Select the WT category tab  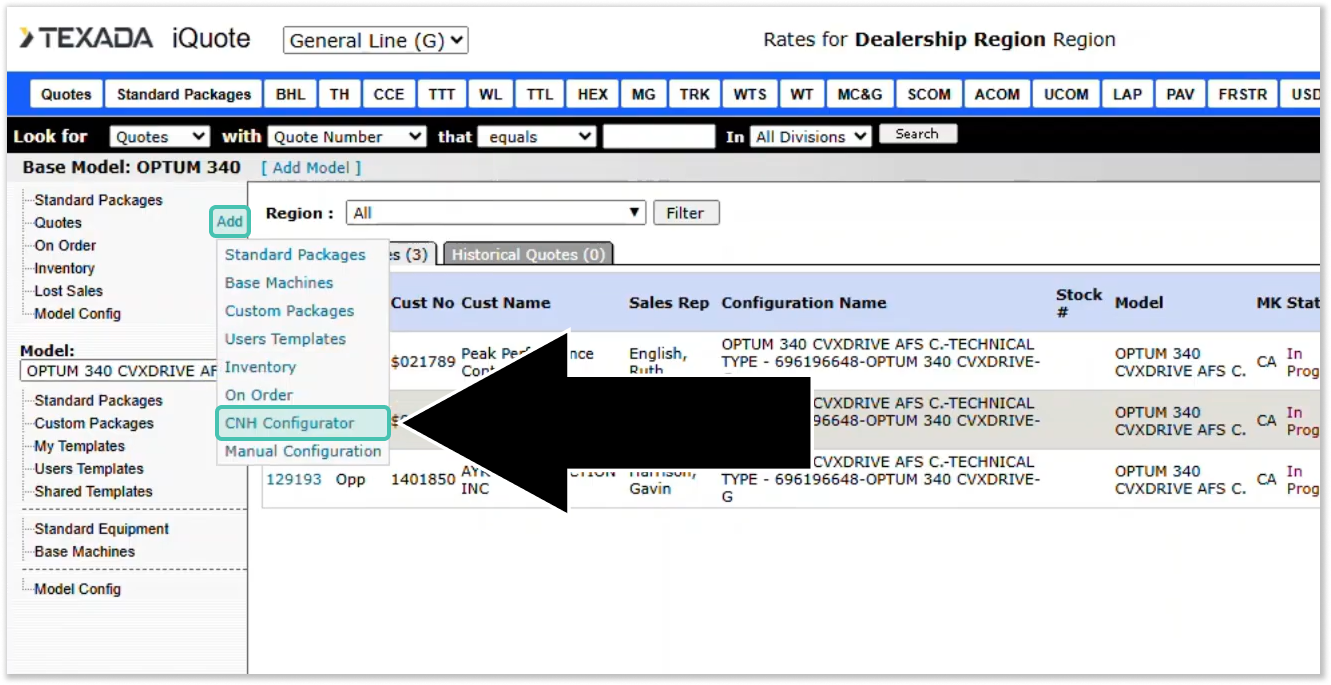click(802, 94)
